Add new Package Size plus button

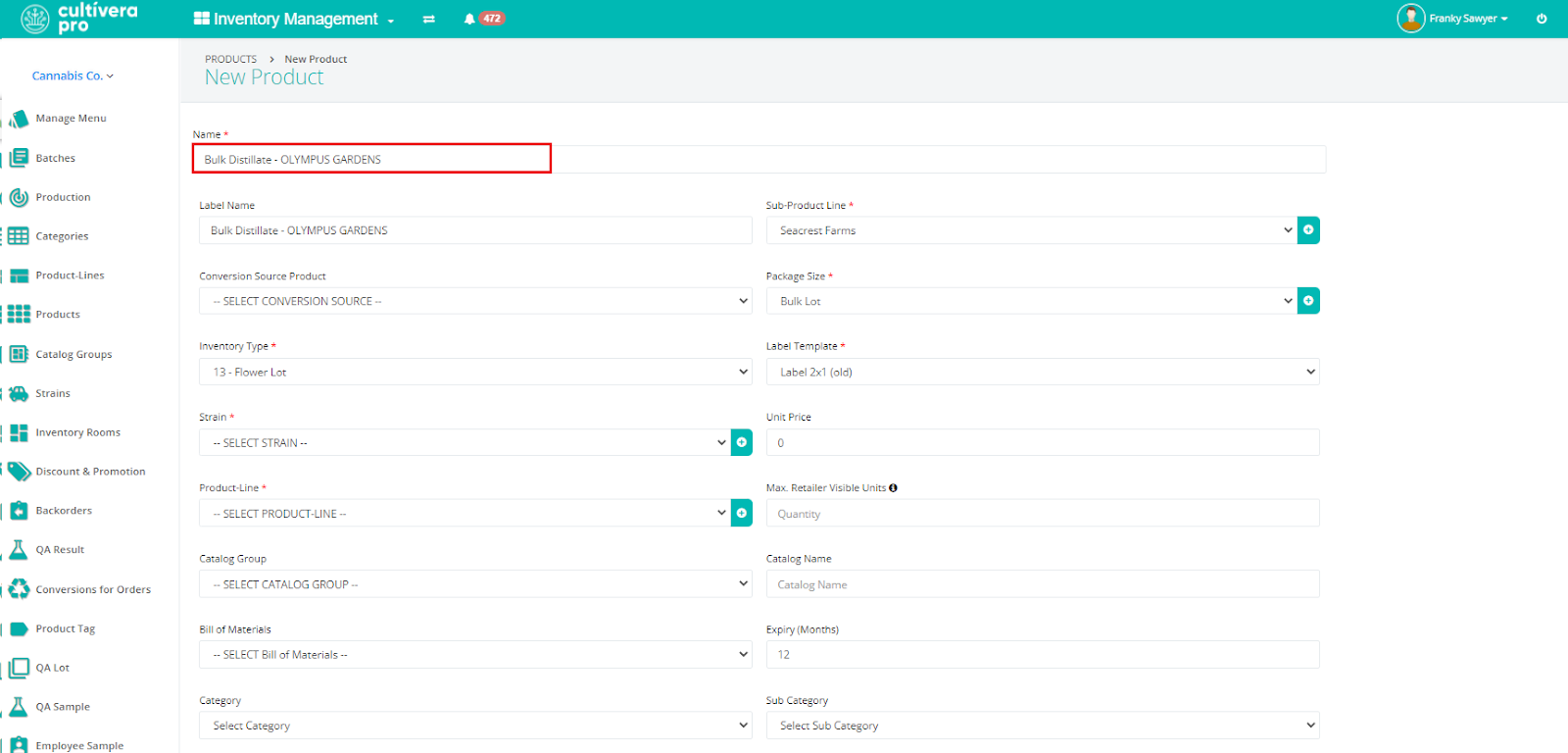point(1308,301)
